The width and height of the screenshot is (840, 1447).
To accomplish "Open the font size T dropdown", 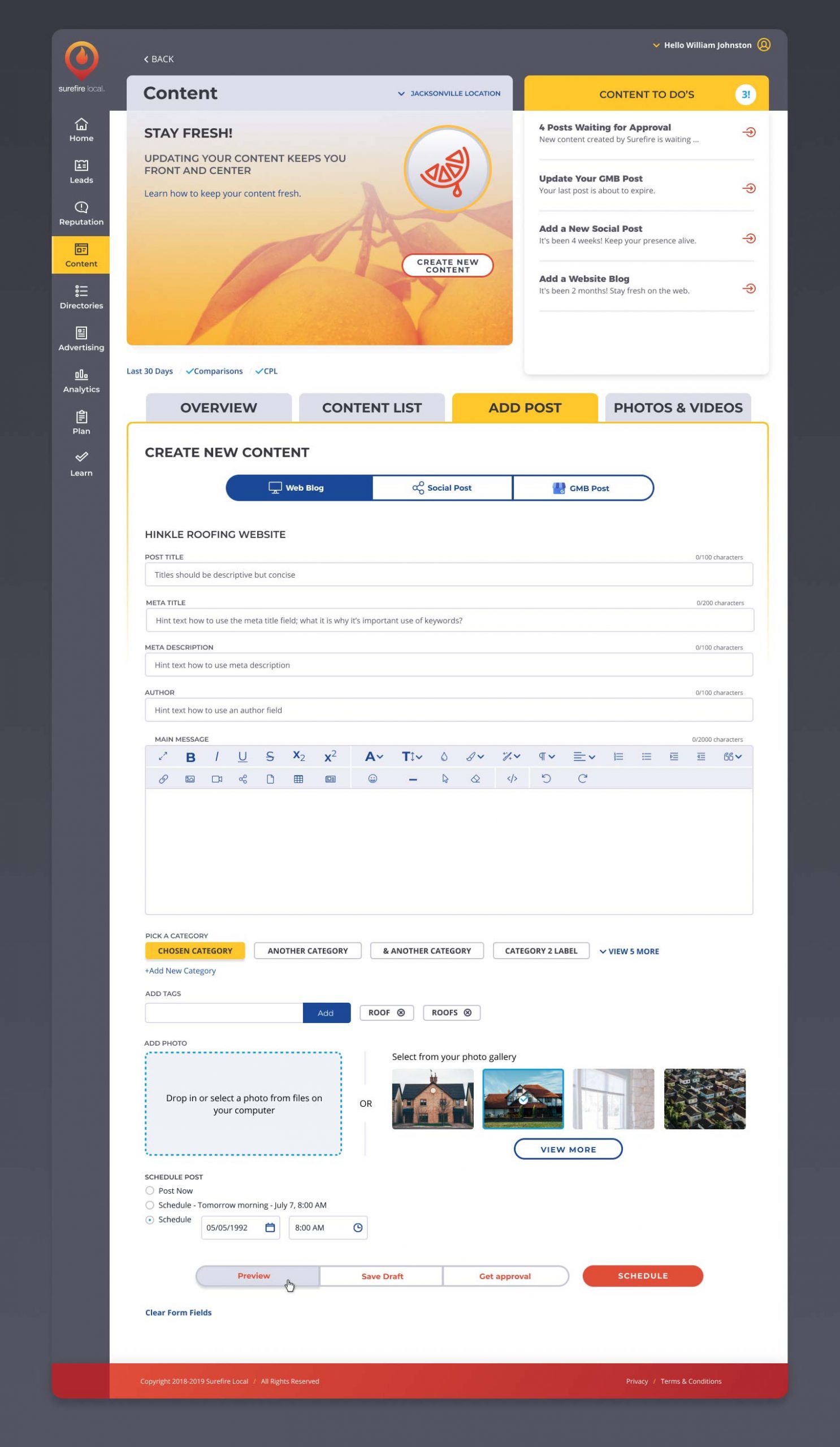I will [412, 757].
